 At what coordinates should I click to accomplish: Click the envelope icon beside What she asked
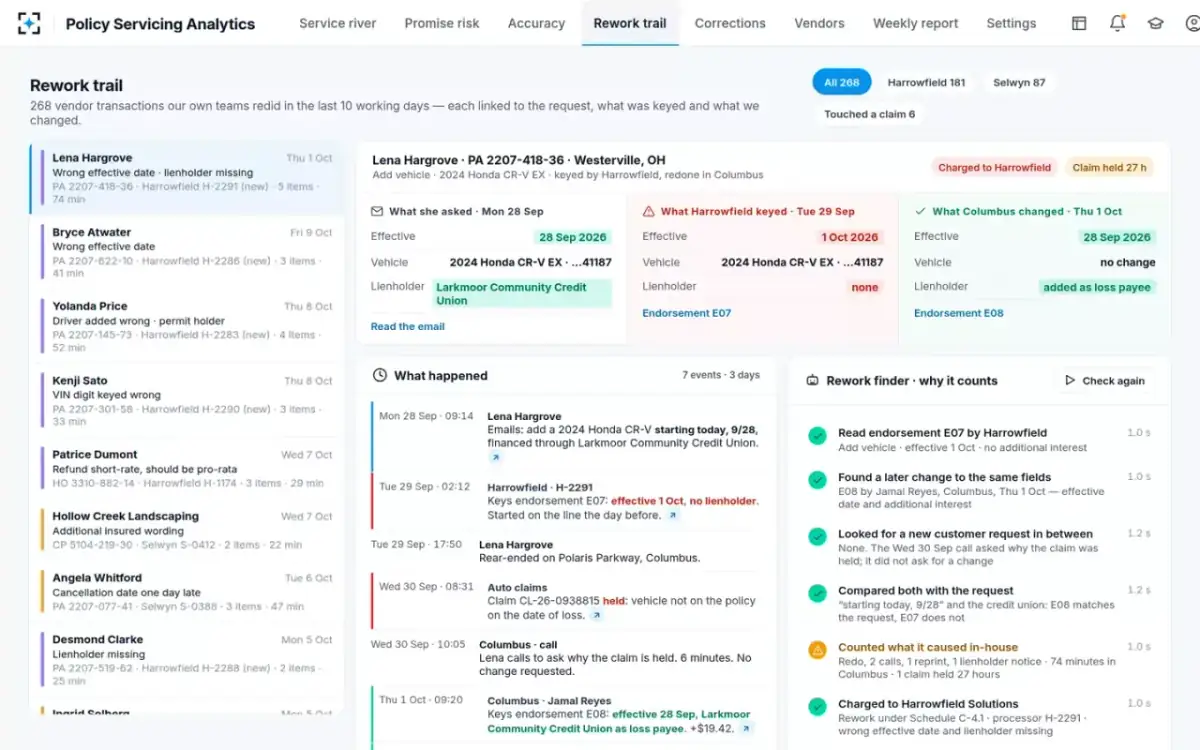coord(377,211)
